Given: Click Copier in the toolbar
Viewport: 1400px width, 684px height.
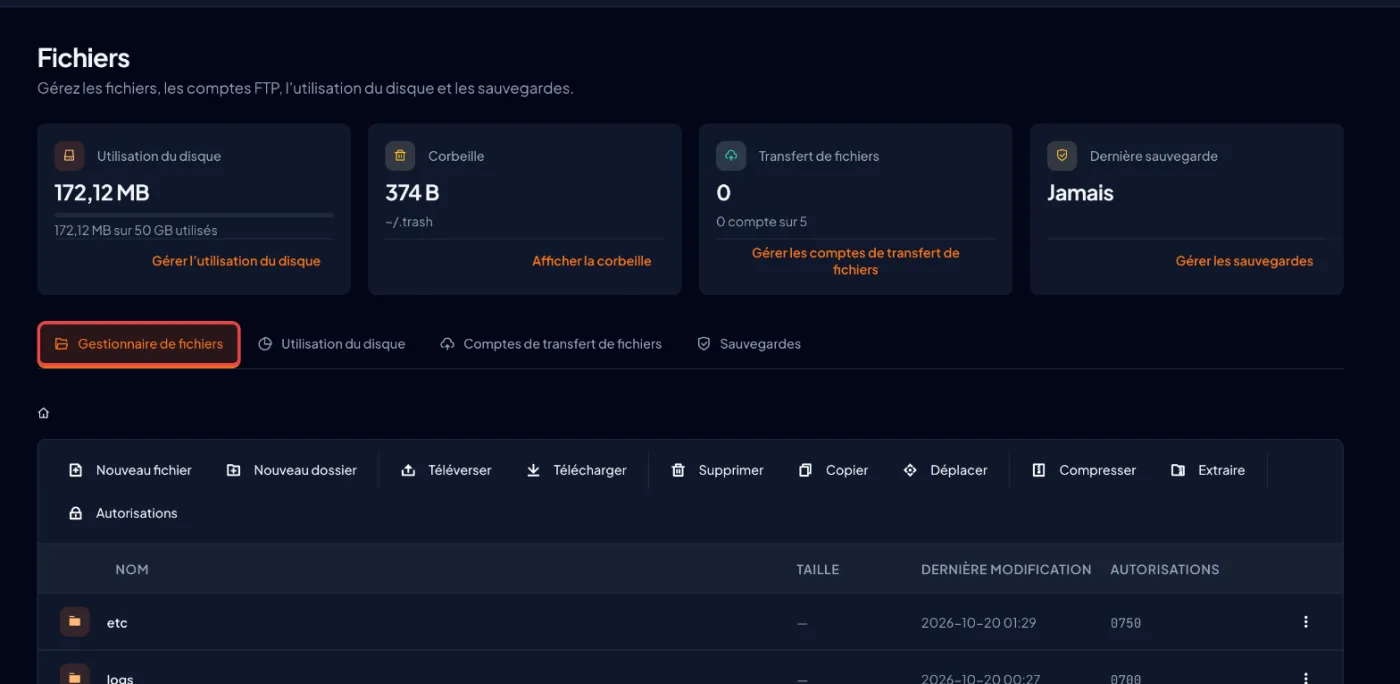Looking at the screenshot, I should 833,470.
